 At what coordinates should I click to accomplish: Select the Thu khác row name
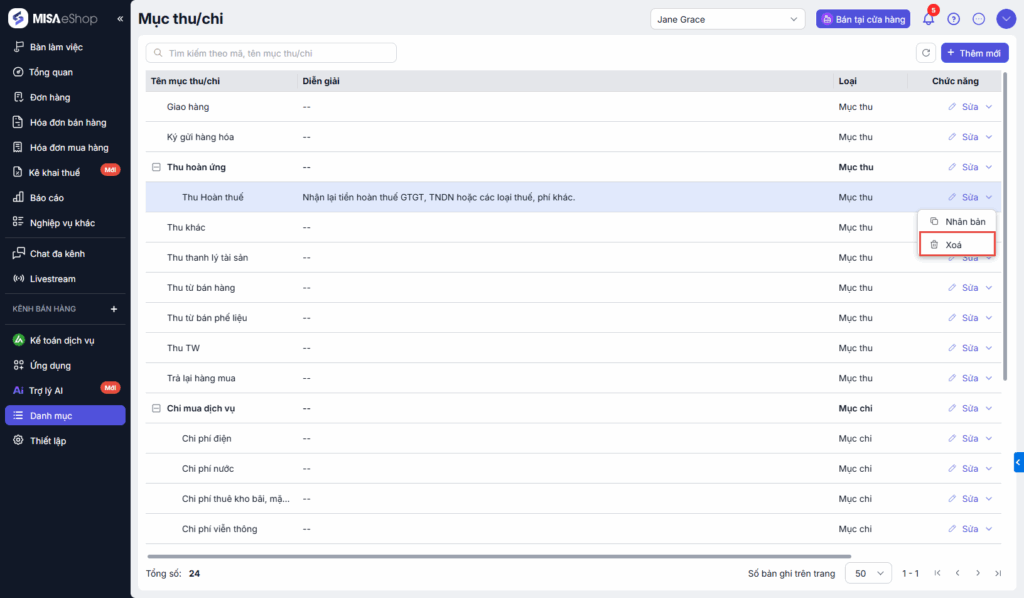186,227
